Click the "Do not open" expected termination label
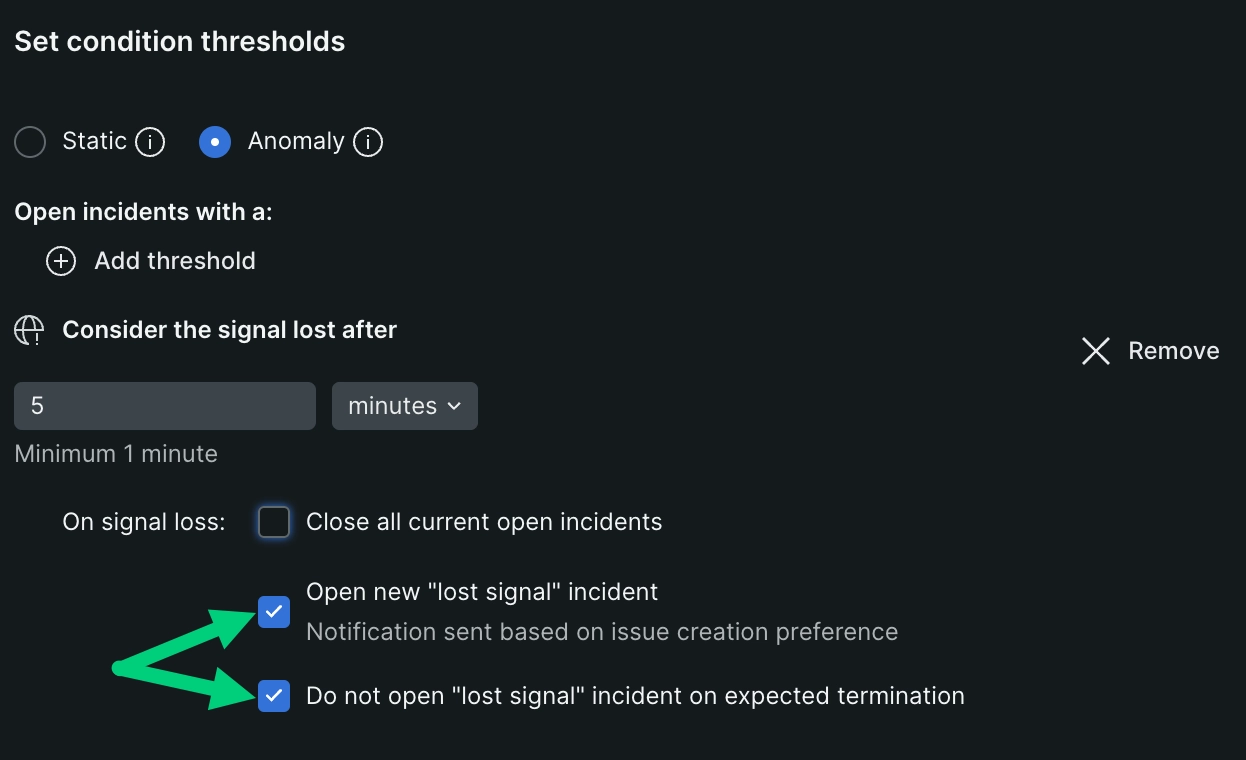 pos(635,696)
